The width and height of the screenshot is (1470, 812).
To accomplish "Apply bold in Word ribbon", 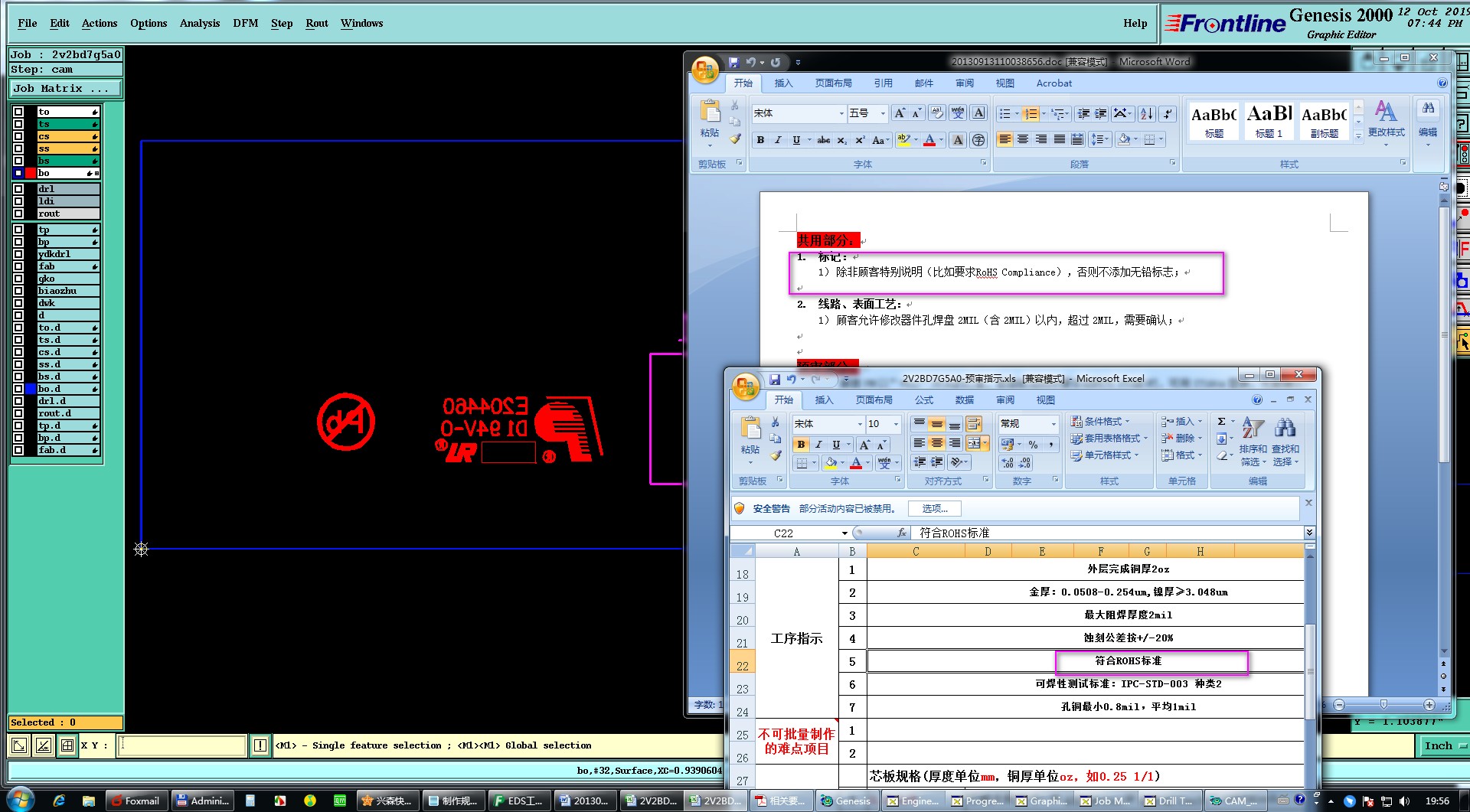I will [x=760, y=140].
